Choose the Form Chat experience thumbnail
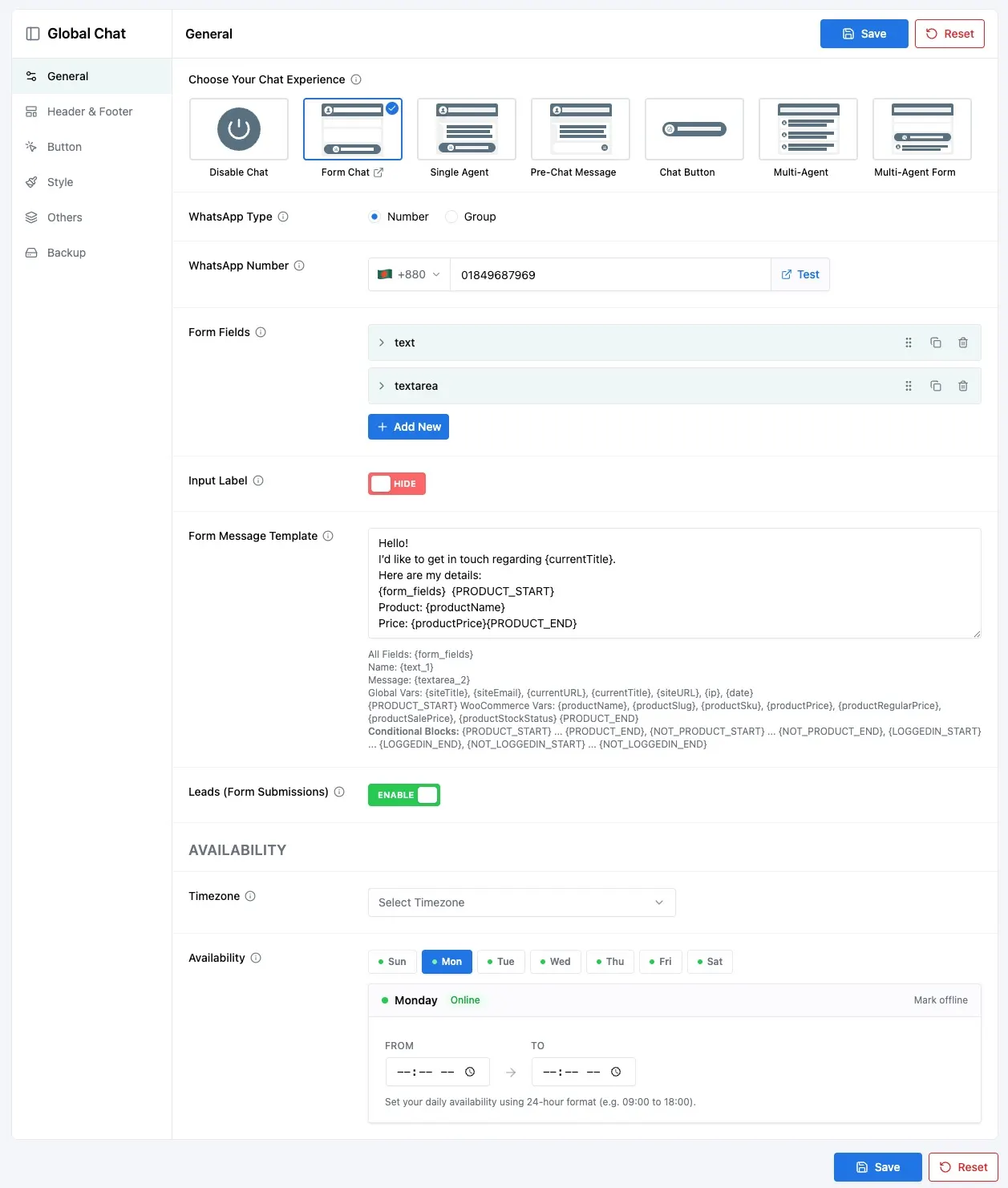1008x1188 pixels. coord(353,129)
